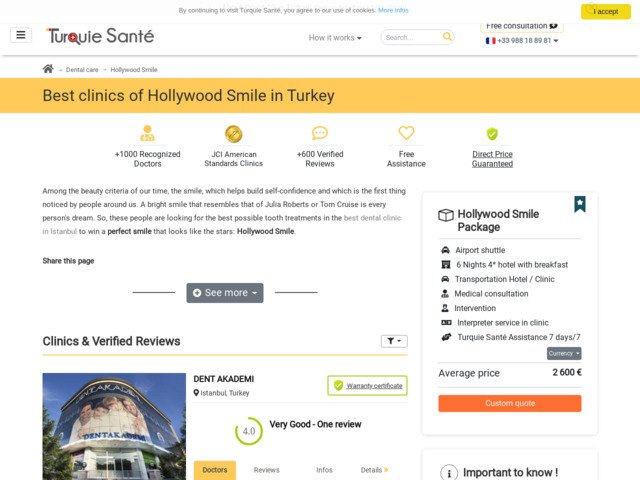Click the Medical consultation doctor icon
Image resolution: width=640 pixels, height=480 pixels.
(445, 293)
